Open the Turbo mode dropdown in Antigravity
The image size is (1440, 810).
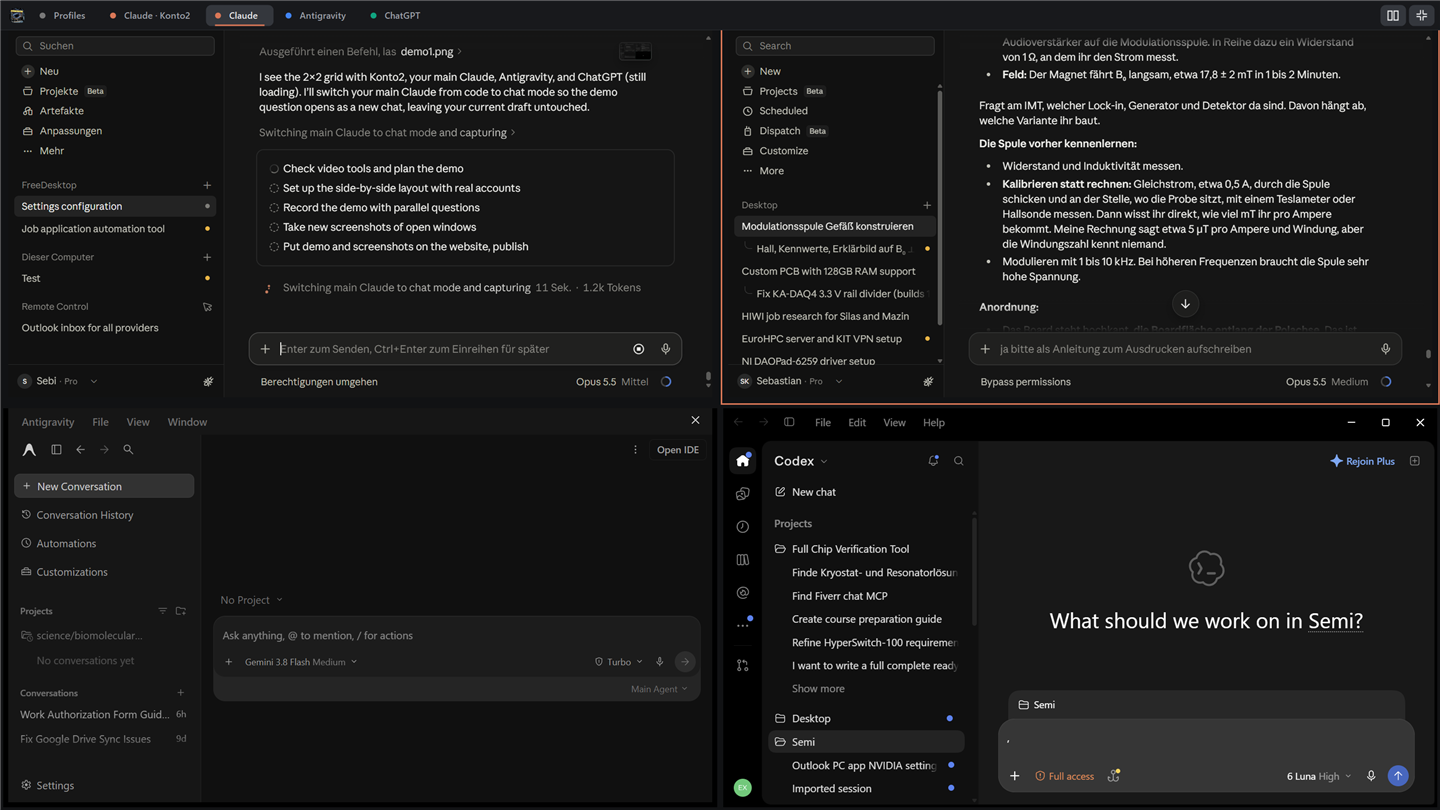pos(619,662)
